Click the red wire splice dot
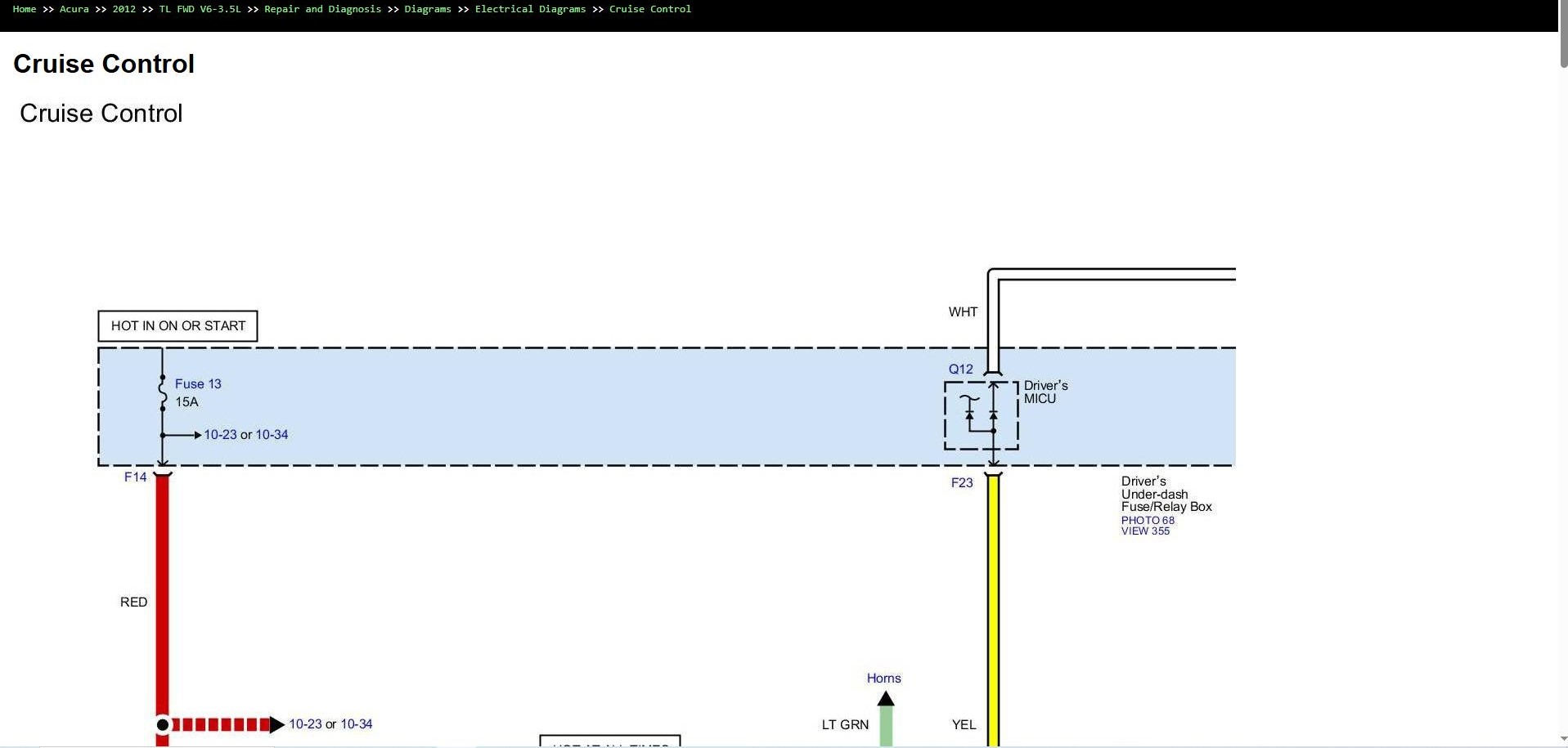Viewport: 1568px width, 748px height. (163, 724)
